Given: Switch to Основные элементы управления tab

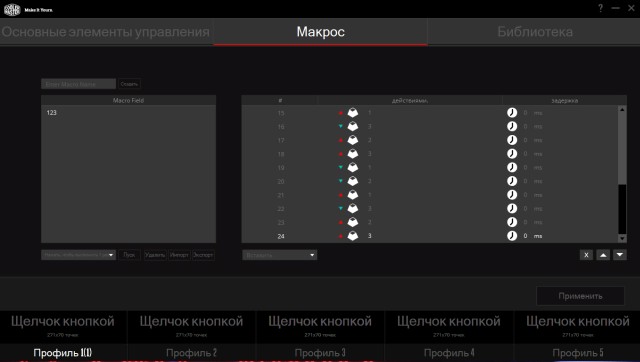Looking at the screenshot, I should (106, 32).
